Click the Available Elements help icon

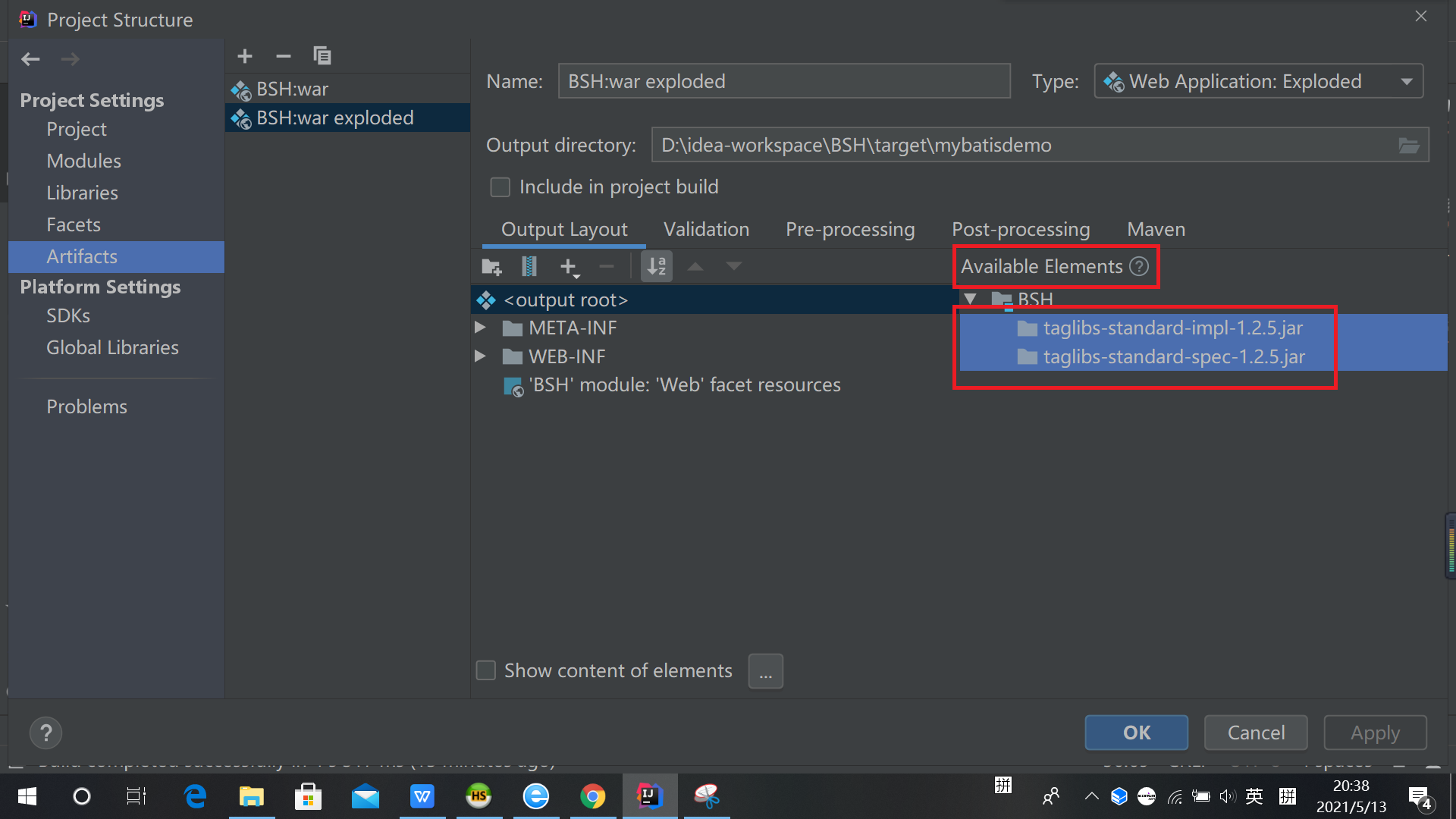tap(1139, 267)
